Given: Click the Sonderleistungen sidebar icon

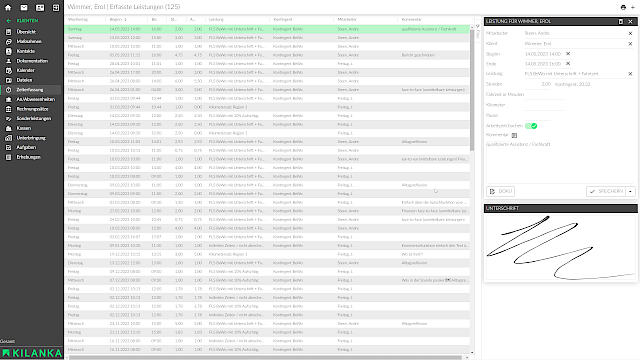Looking at the screenshot, I should click(9, 118).
